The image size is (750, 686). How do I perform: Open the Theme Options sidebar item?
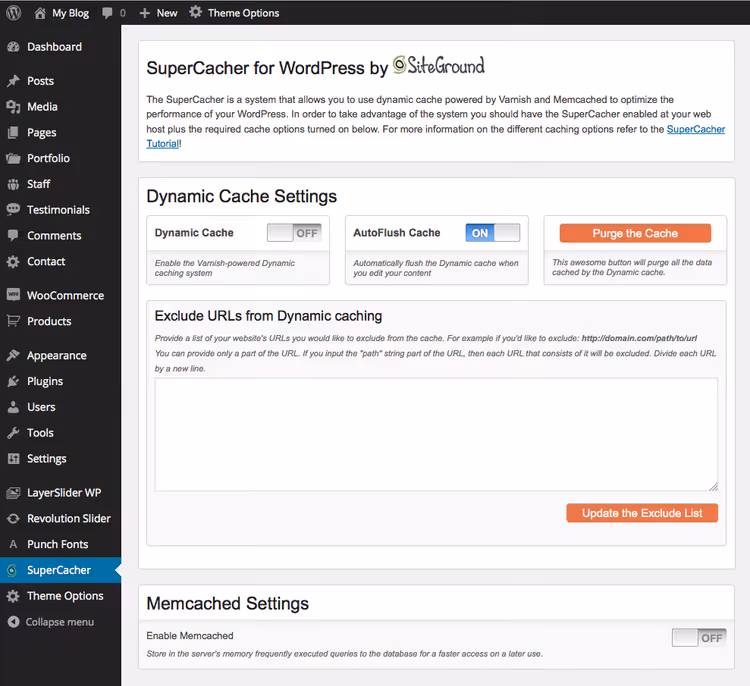click(x=60, y=596)
